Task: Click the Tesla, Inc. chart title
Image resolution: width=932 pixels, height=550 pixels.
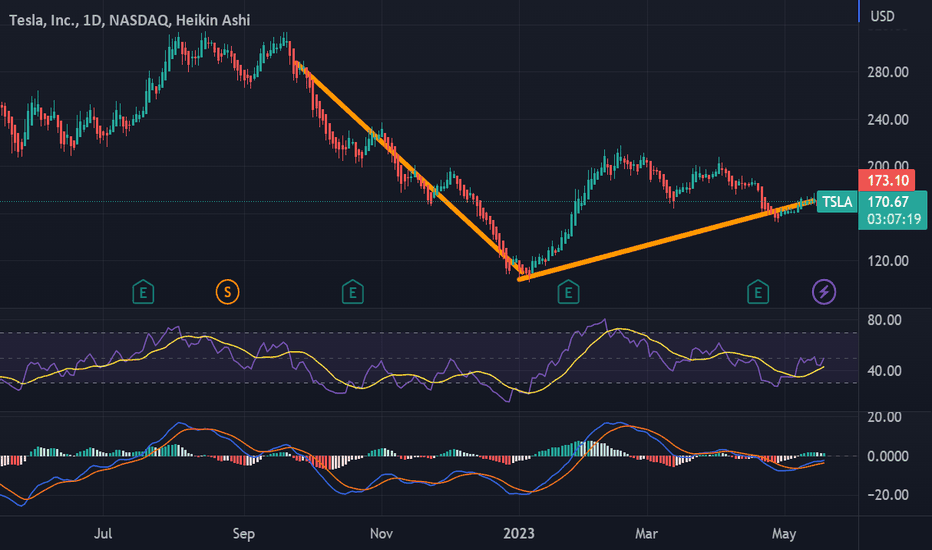Action: [x=130, y=20]
